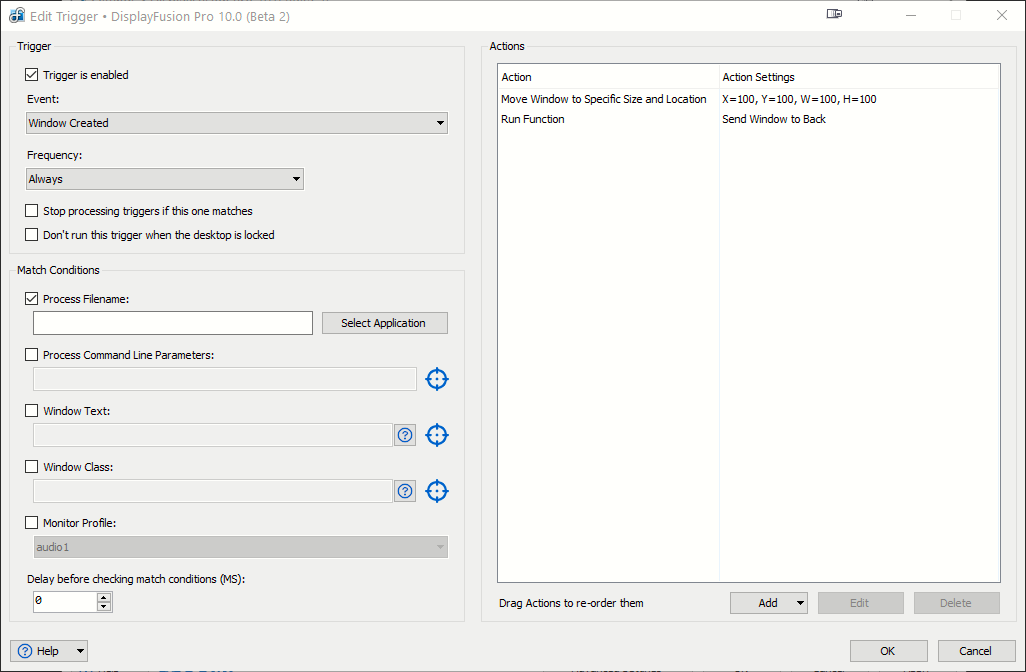Open the Window Class help question icon
Screen dimensions: 1026x672
click(405, 491)
